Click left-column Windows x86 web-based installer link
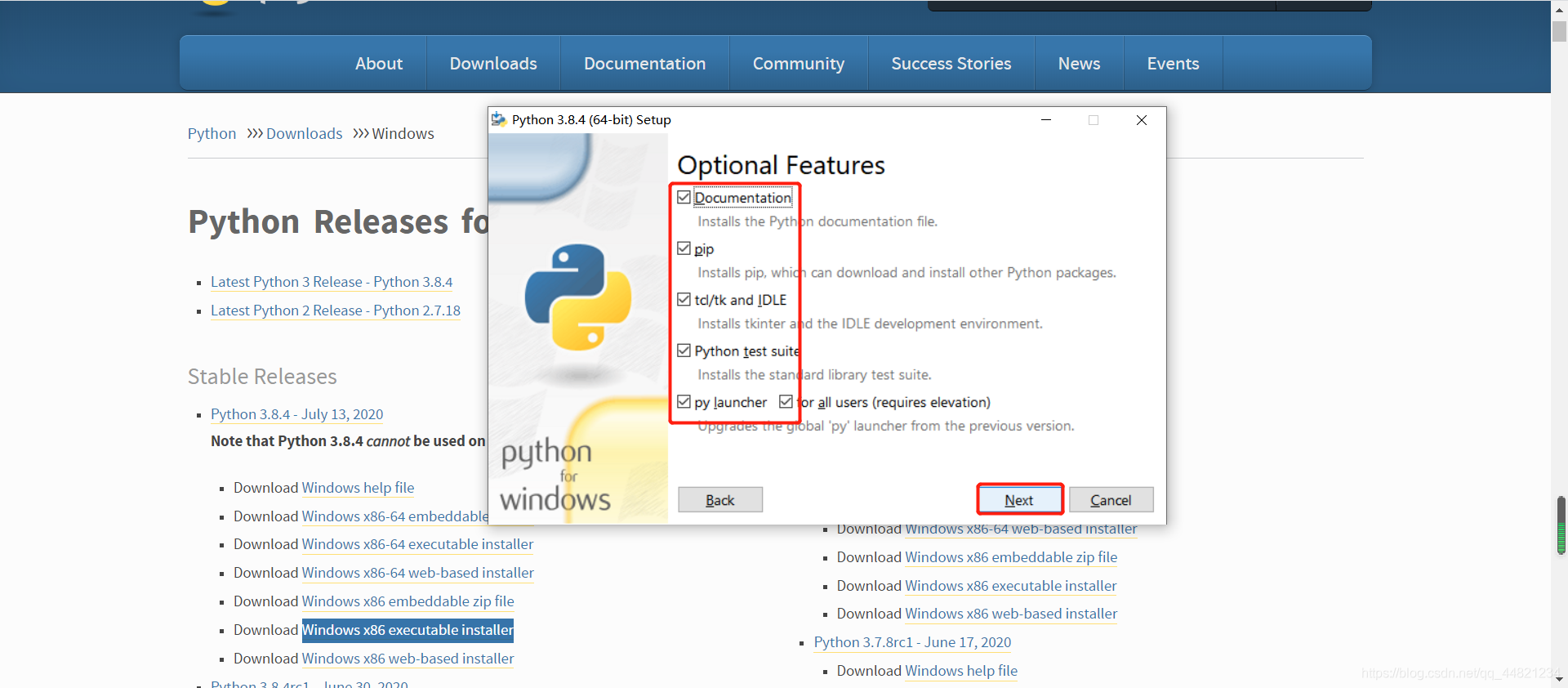 pos(408,659)
